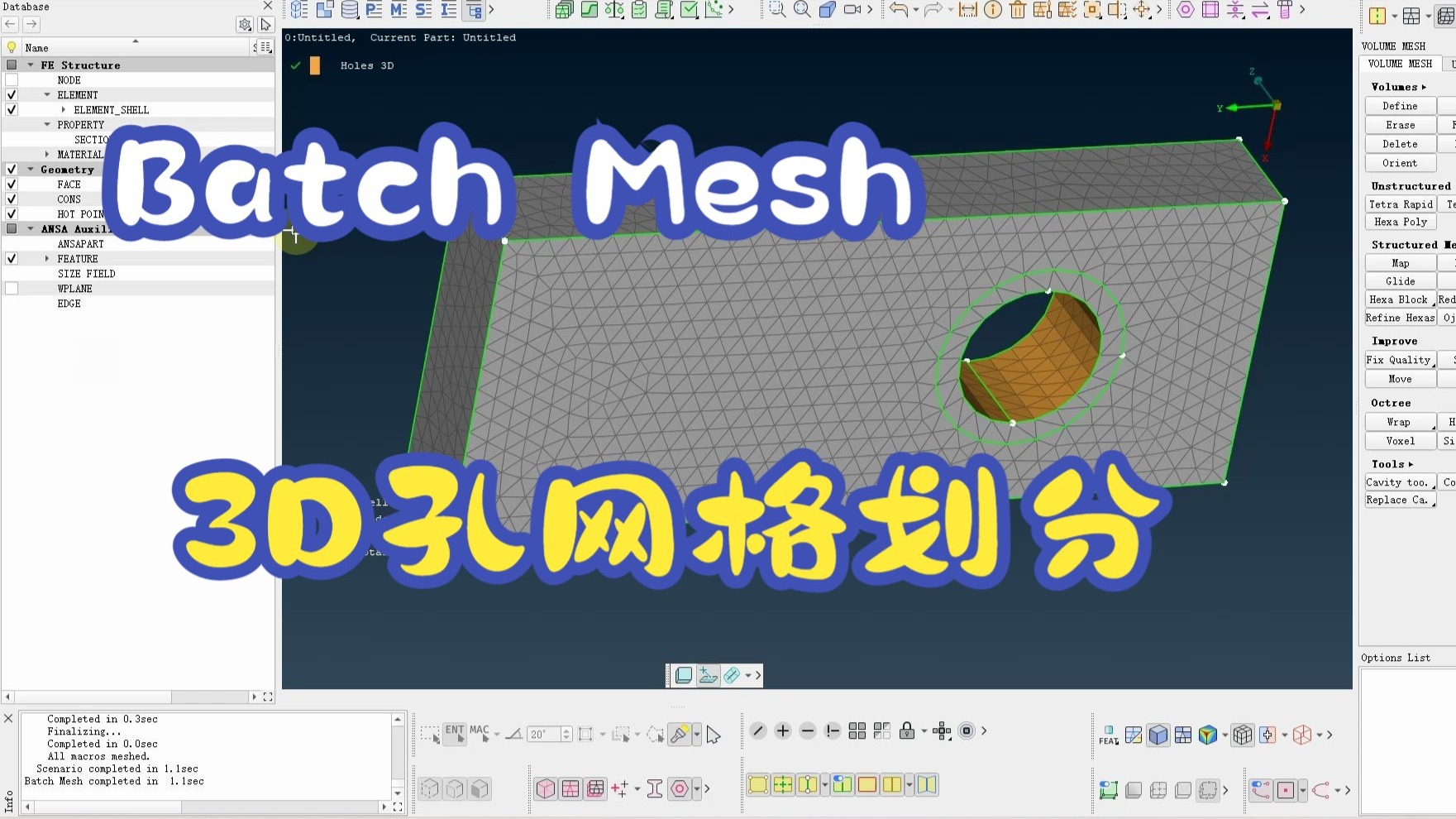
Task: Enable the blue shaded cube view
Action: tap(1158, 735)
